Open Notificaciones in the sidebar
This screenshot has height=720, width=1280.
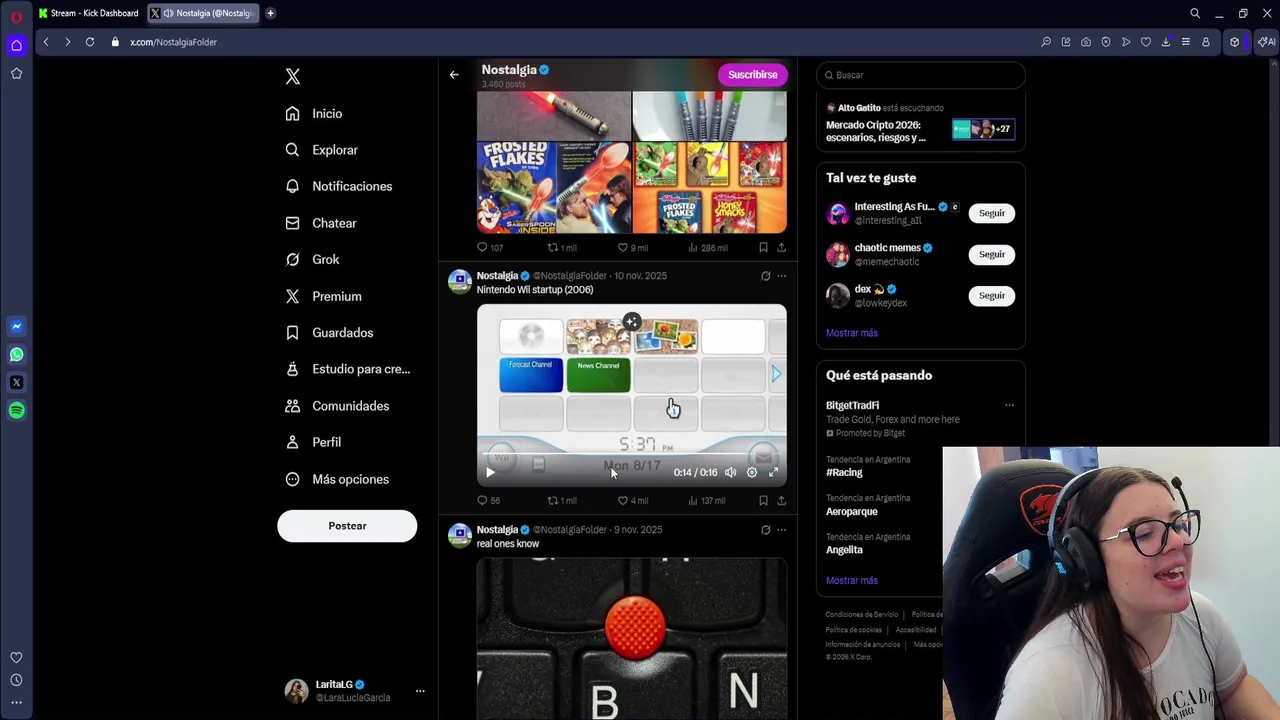tap(339, 186)
